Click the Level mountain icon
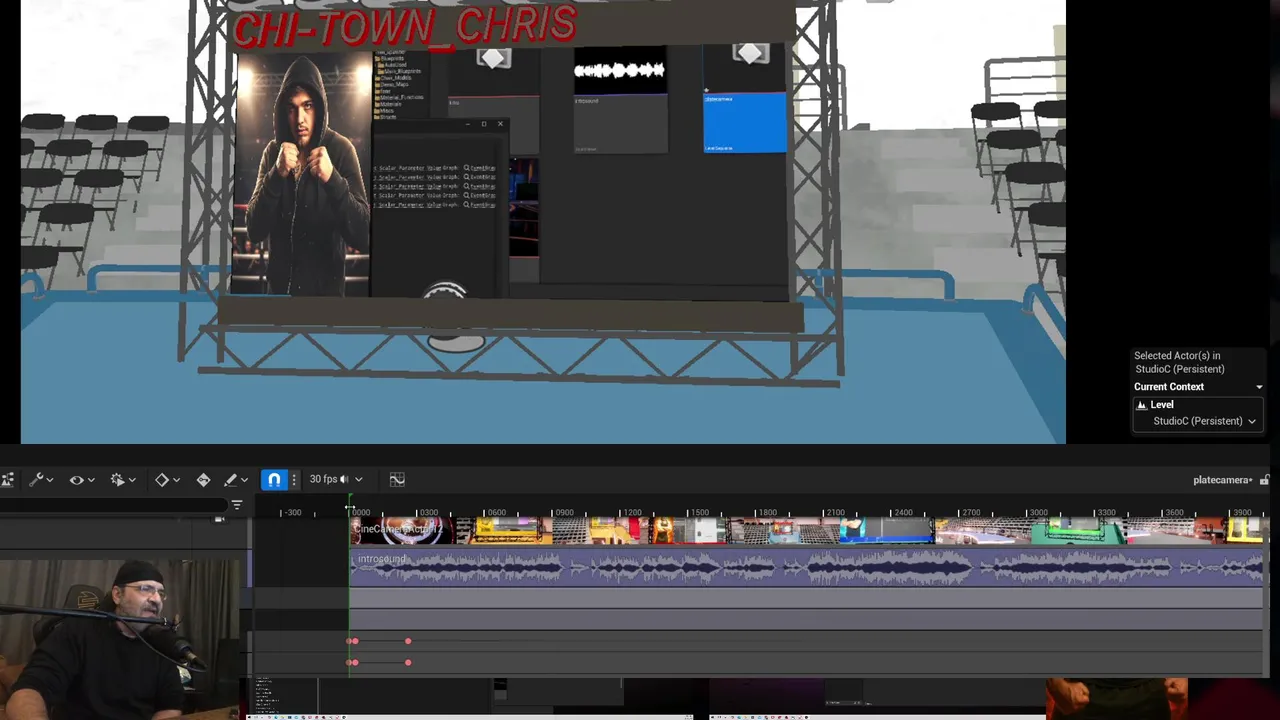This screenshot has width=1280, height=720. point(1141,405)
